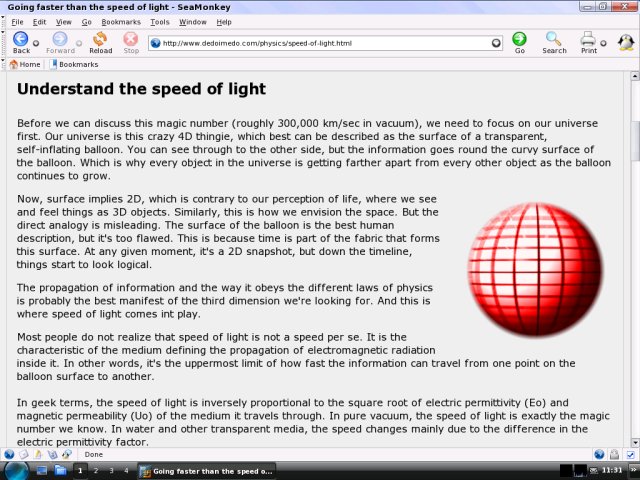Open the Window menu

(x=193, y=22)
